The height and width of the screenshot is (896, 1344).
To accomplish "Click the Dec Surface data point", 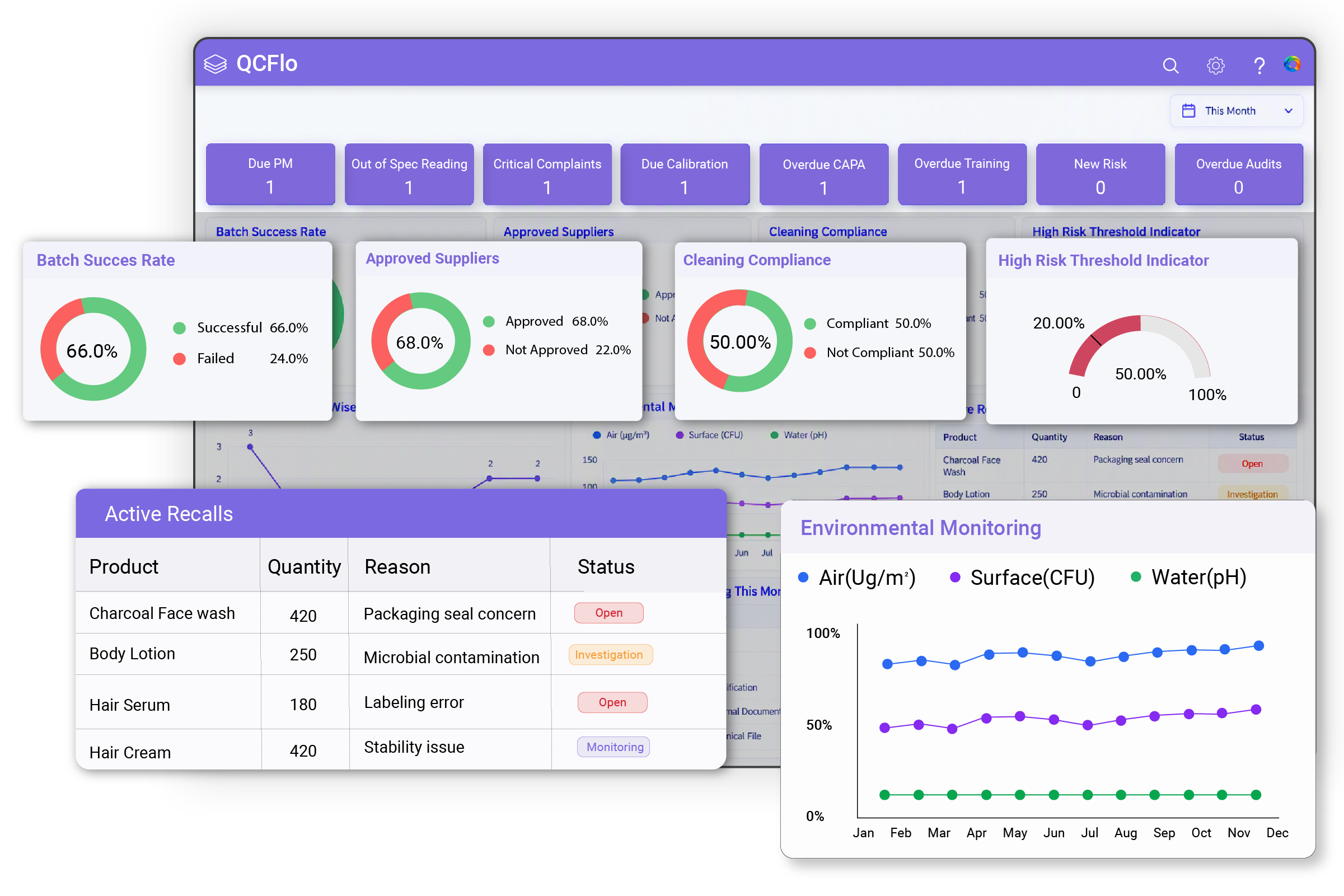I will [1256, 710].
